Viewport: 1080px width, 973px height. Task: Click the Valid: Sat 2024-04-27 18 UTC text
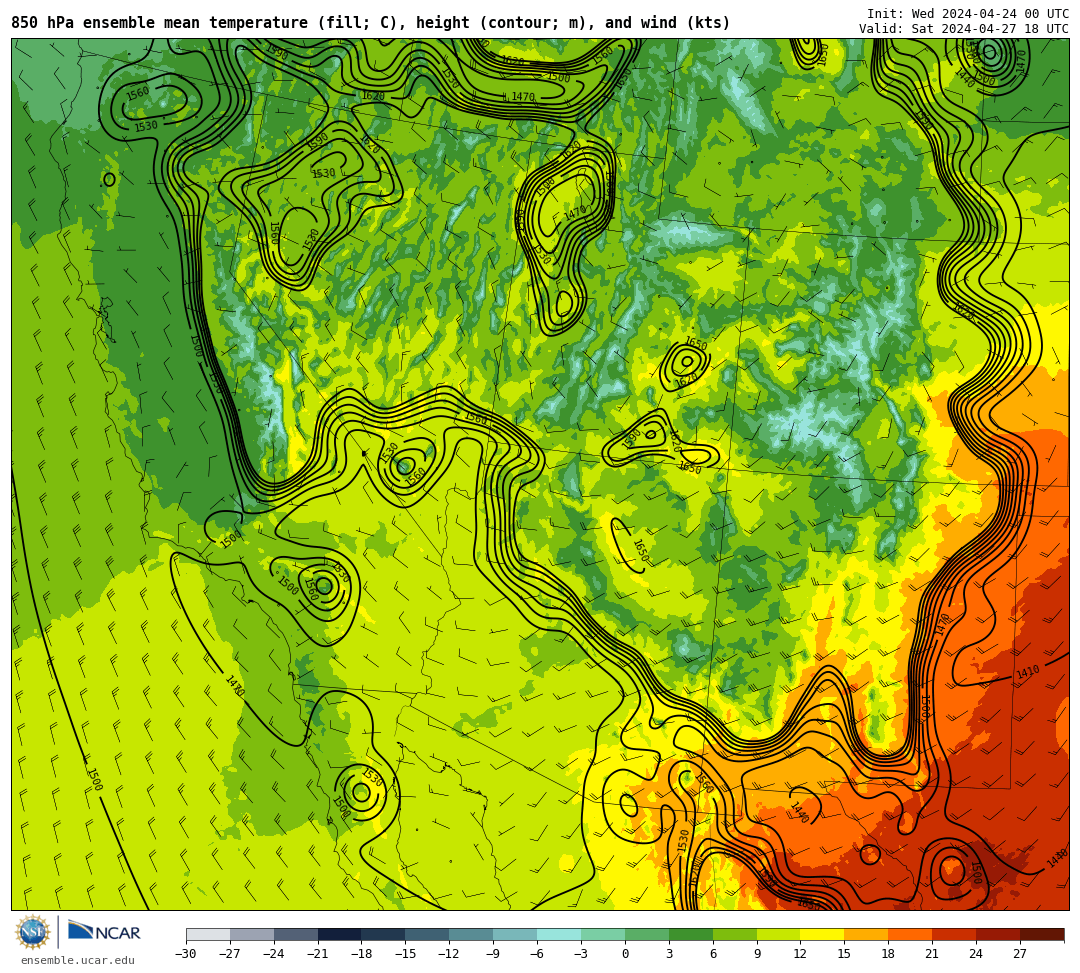point(963,29)
